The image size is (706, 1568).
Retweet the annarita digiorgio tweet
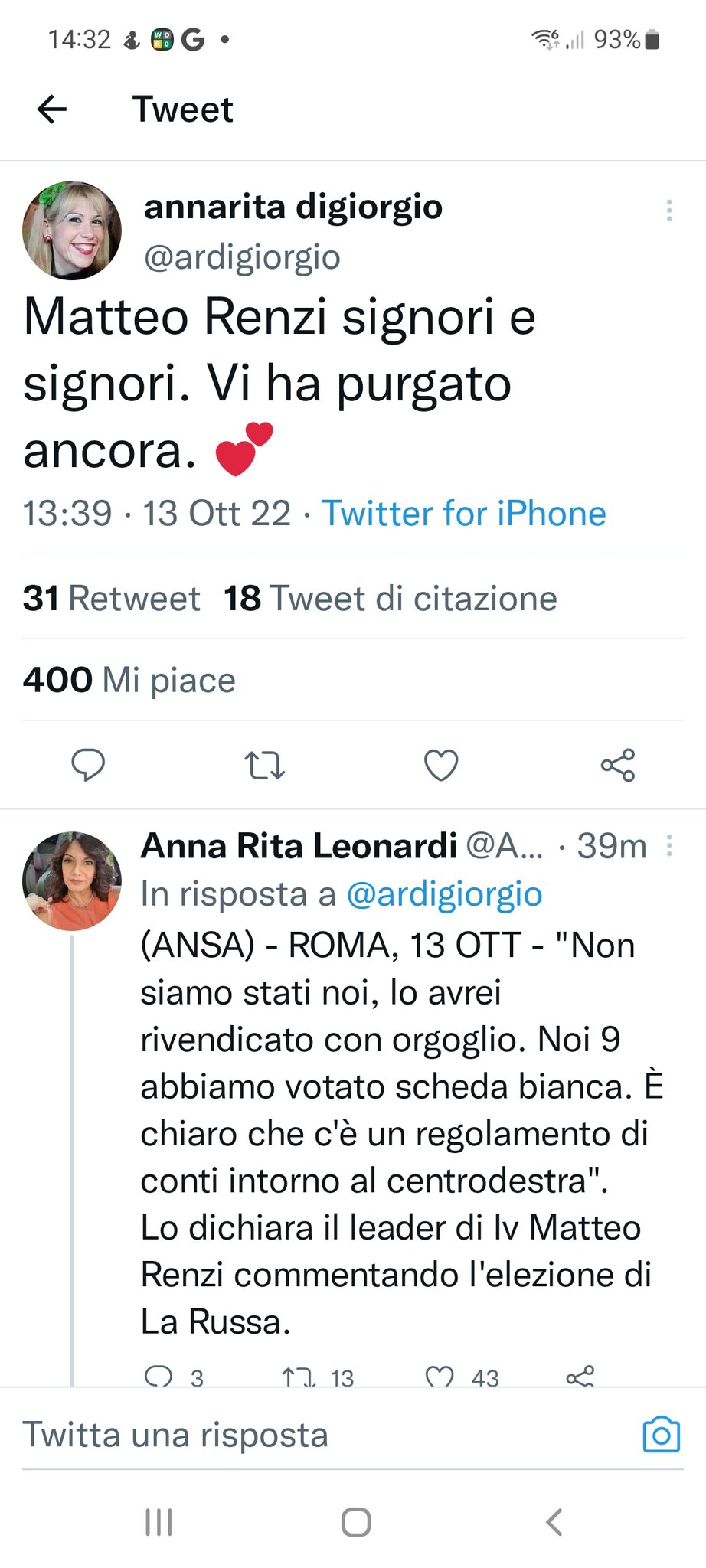click(264, 765)
